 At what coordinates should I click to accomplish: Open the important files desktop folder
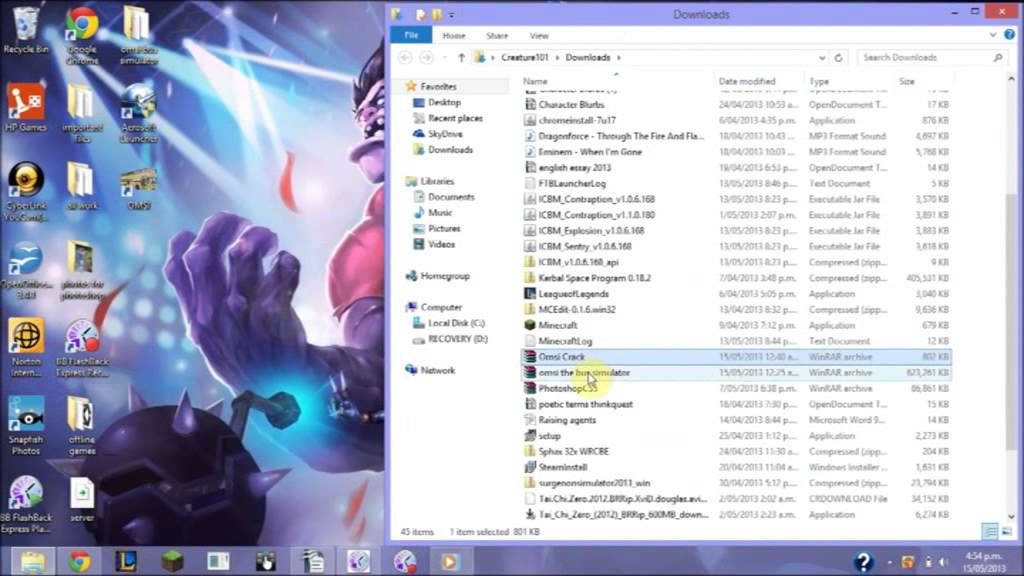pos(82,113)
